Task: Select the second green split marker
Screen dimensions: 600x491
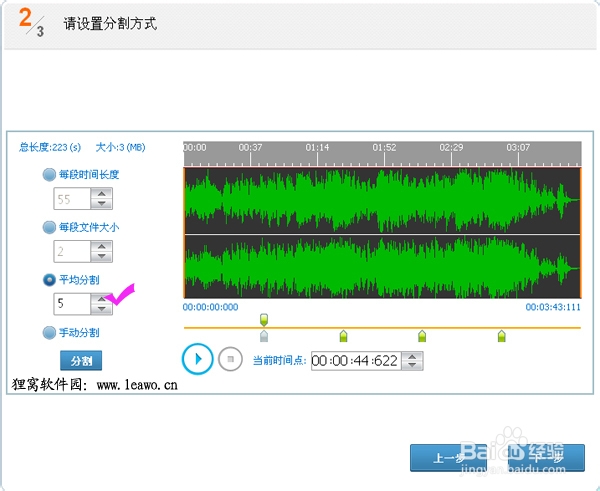Action: pos(343,336)
